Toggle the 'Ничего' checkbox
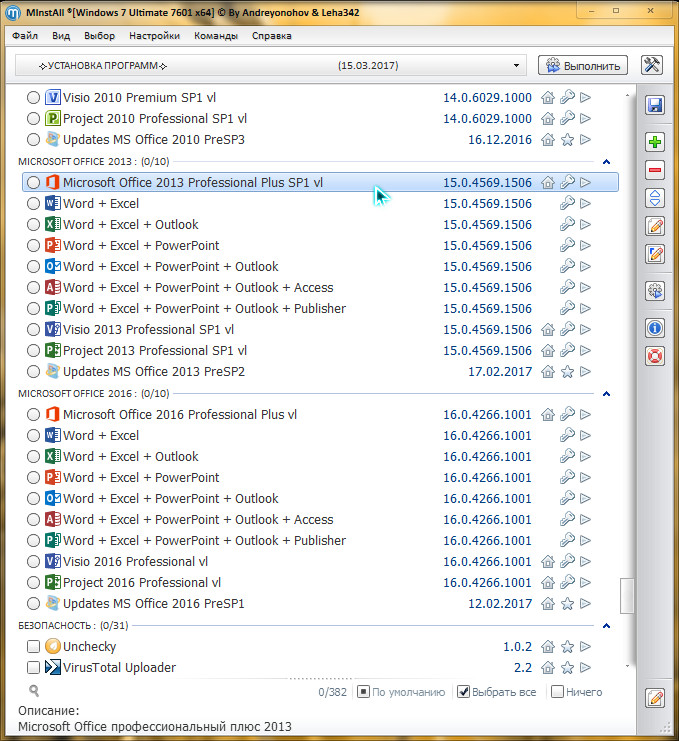The height and width of the screenshot is (741, 679). point(558,692)
